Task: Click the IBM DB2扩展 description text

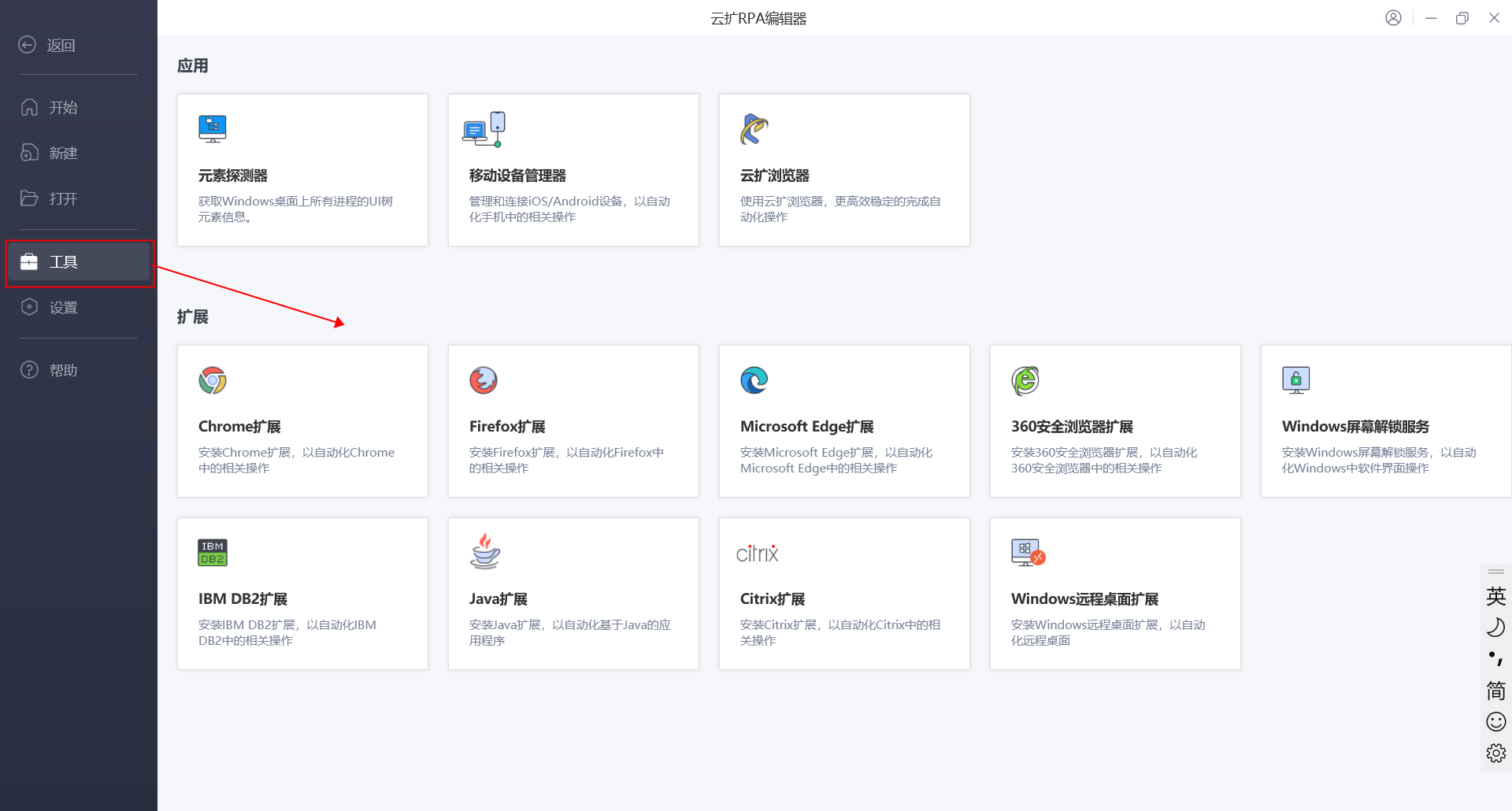Action: [287, 633]
